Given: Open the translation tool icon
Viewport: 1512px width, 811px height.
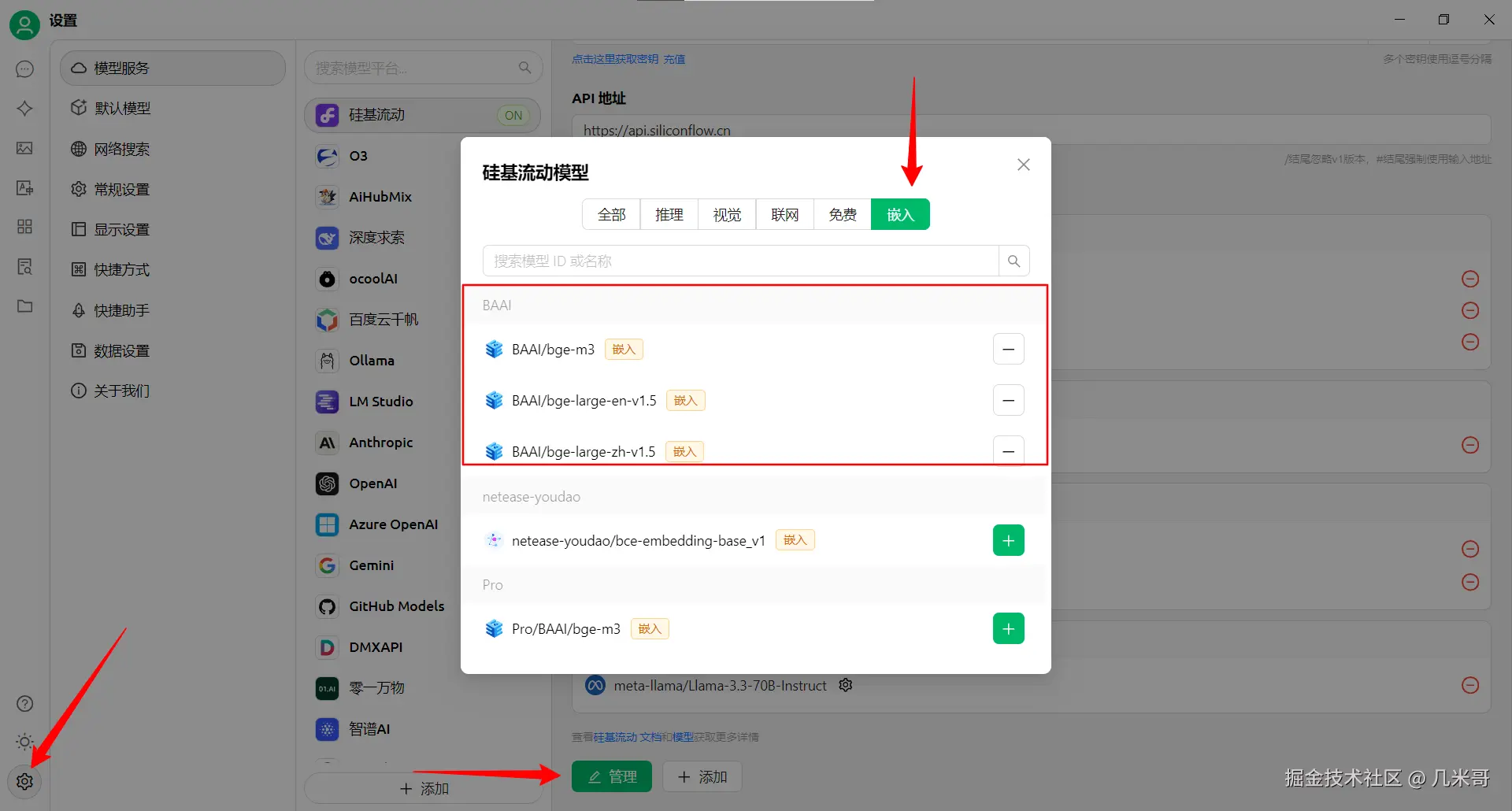Looking at the screenshot, I should pyautogui.click(x=24, y=188).
